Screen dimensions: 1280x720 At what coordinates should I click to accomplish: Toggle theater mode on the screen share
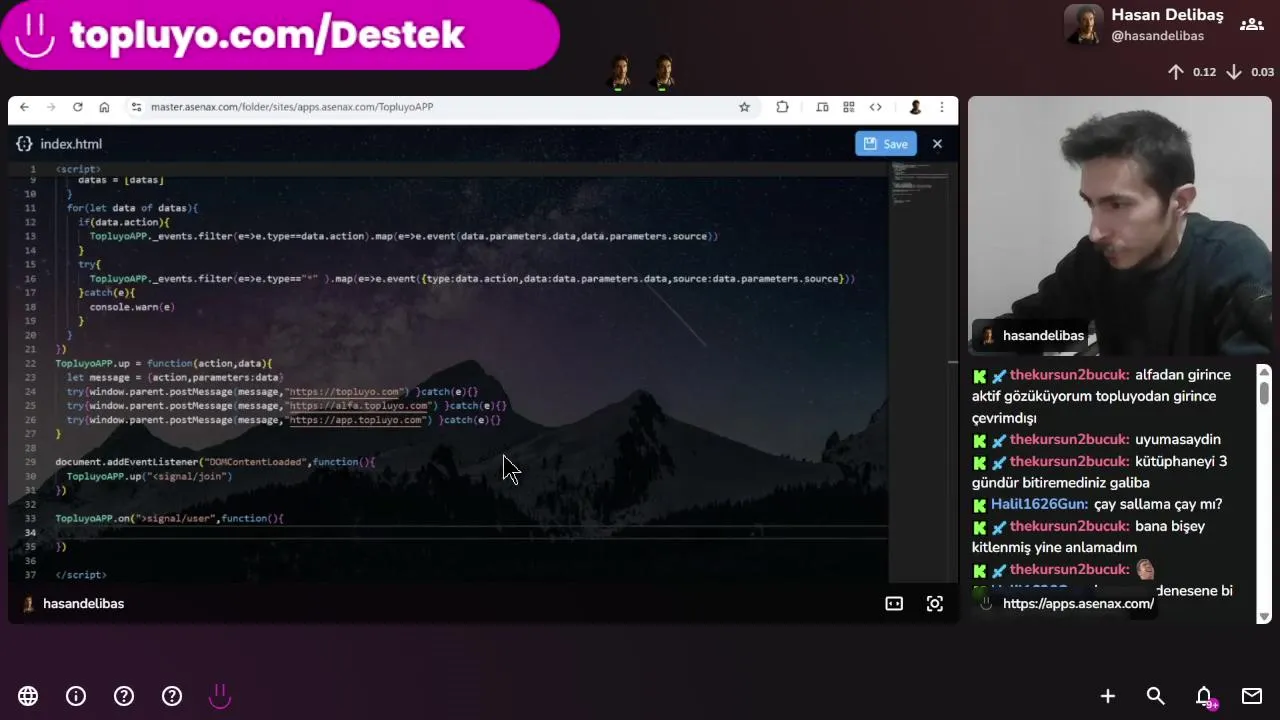click(x=894, y=604)
